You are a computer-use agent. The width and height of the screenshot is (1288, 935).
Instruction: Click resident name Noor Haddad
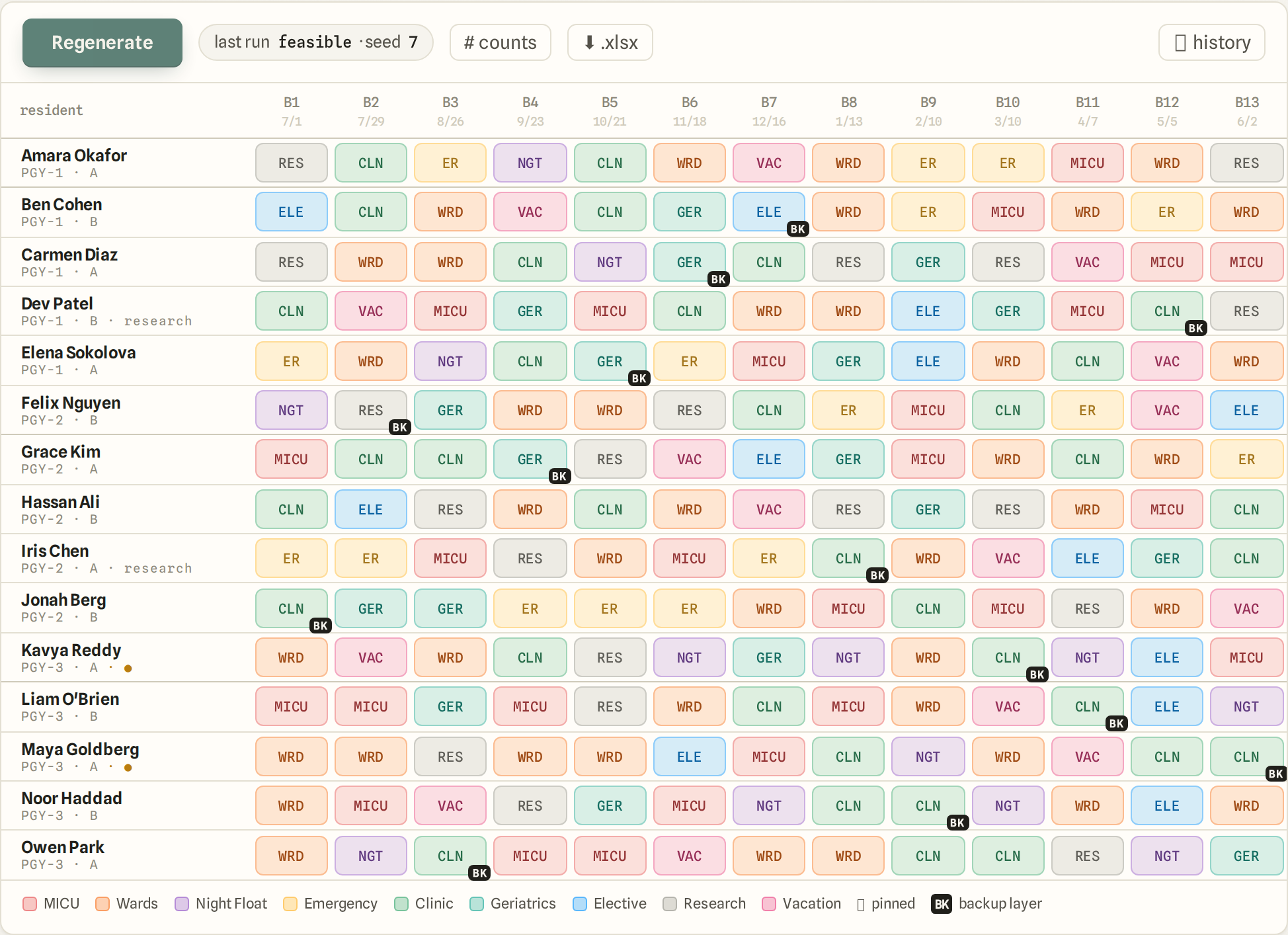coord(72,799)
